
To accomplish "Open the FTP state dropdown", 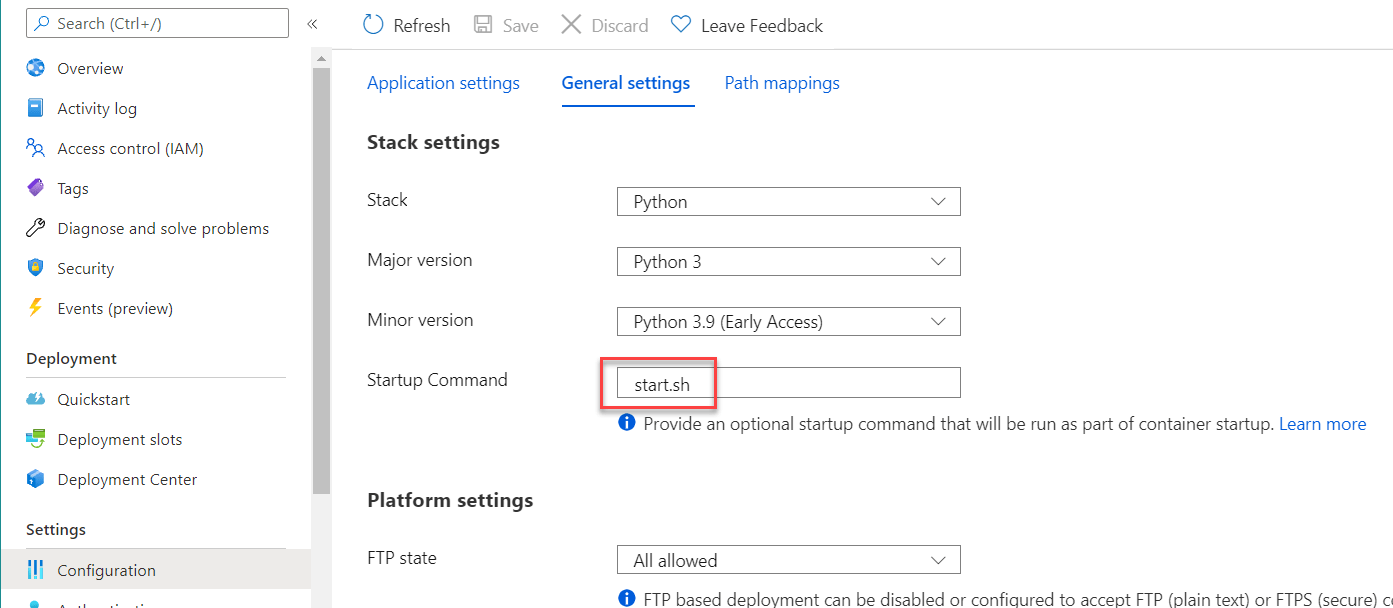I will [x=788, y=559].
